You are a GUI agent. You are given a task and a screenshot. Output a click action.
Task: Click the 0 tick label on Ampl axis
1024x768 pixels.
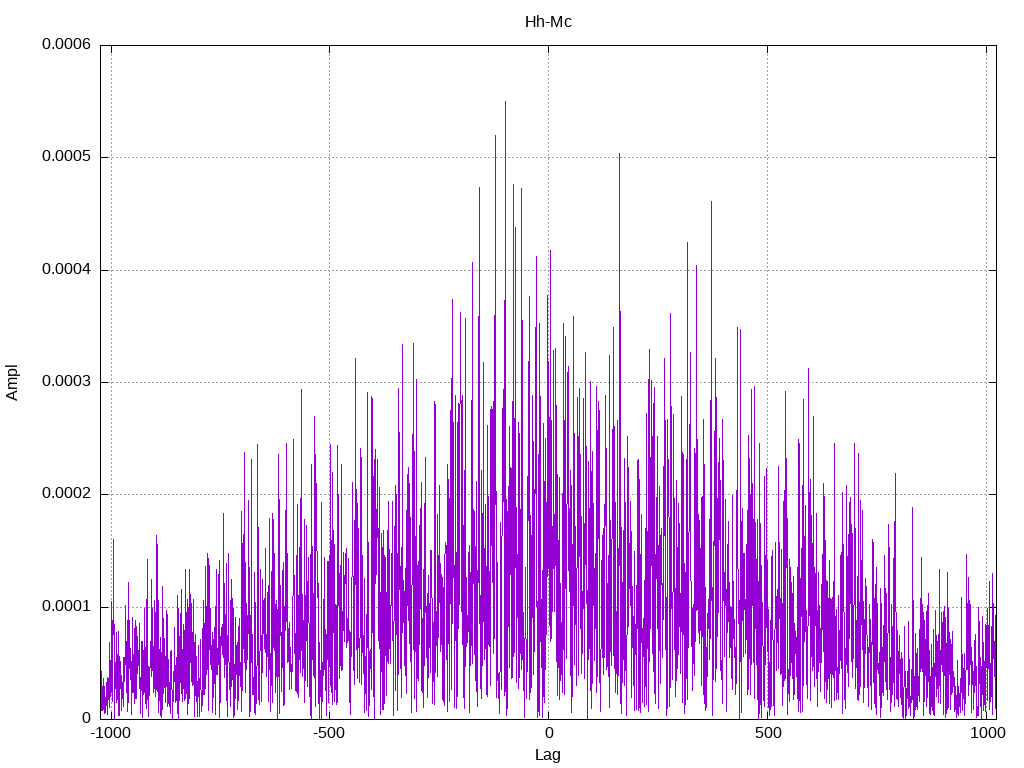coord(86,718)
